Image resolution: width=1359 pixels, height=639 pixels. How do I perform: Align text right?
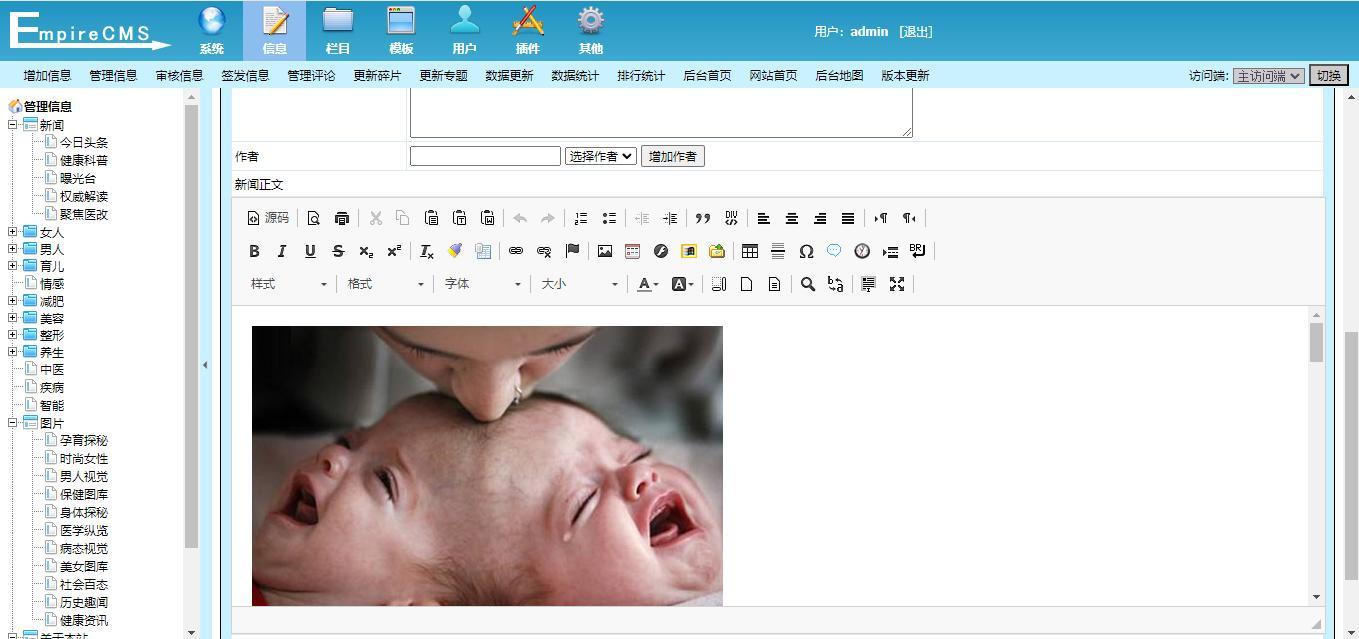coord(819,218)
